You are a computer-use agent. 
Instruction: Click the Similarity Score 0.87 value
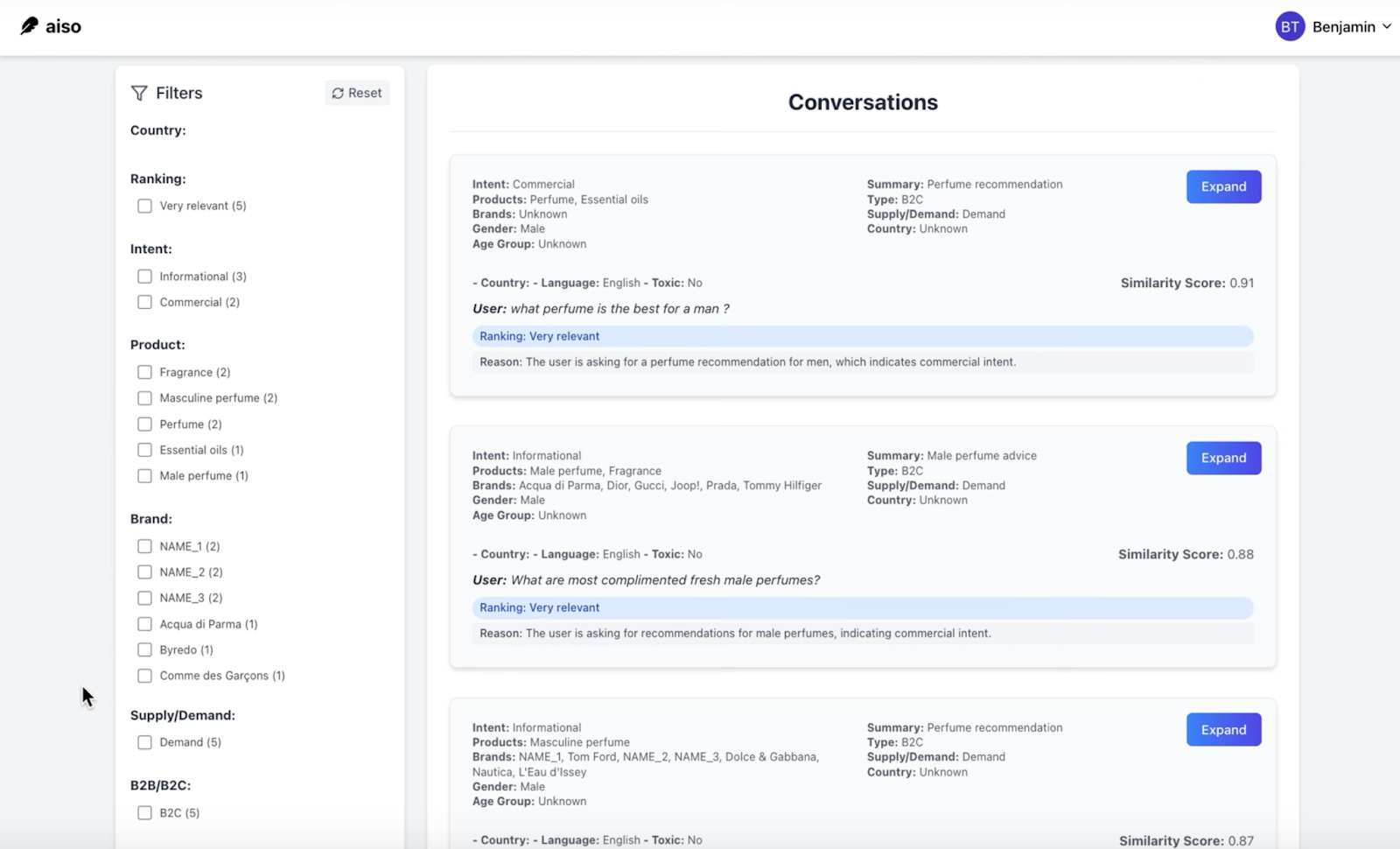click(x=1241, y=840)
